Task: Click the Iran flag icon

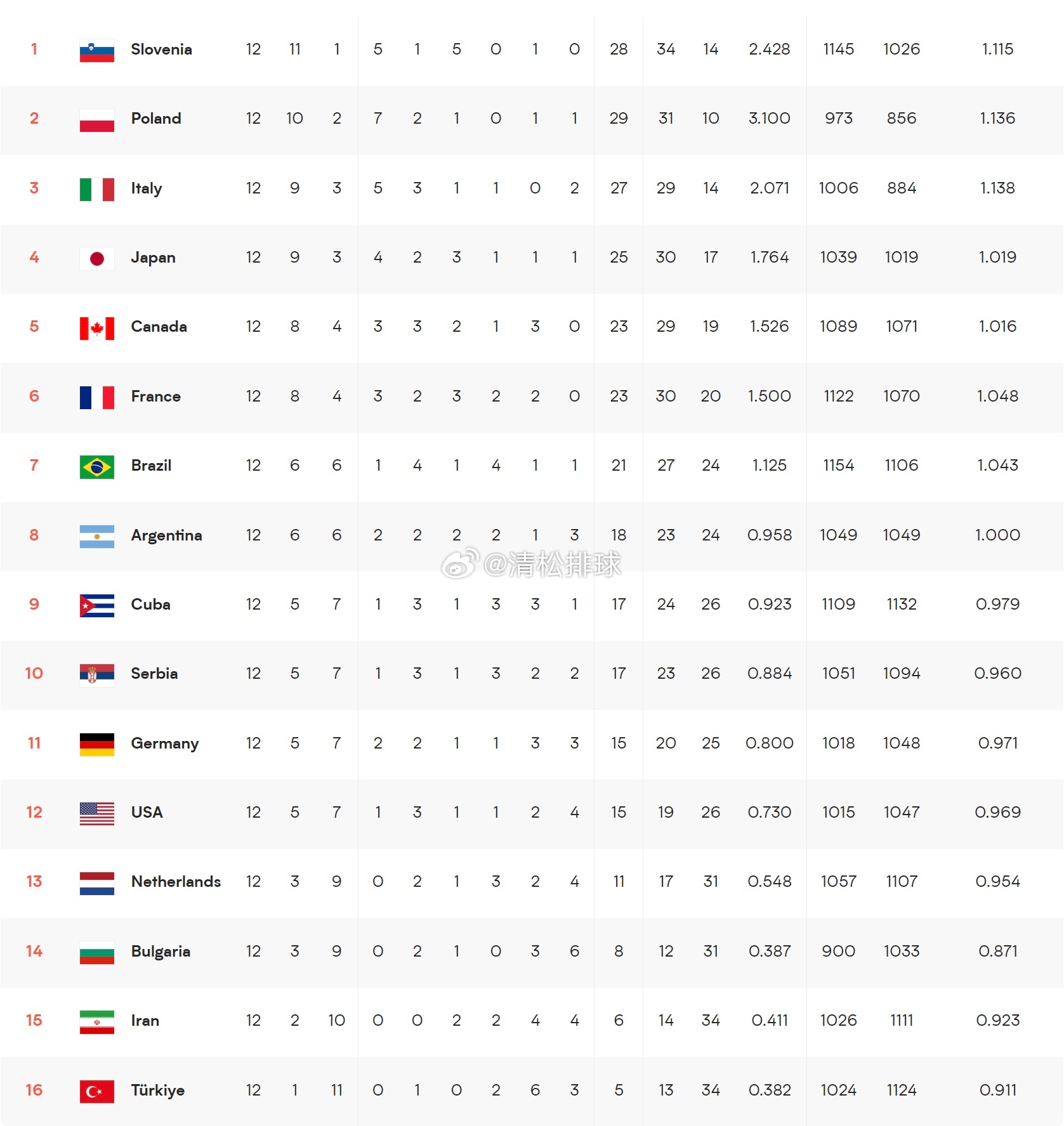Action: 97,1021
